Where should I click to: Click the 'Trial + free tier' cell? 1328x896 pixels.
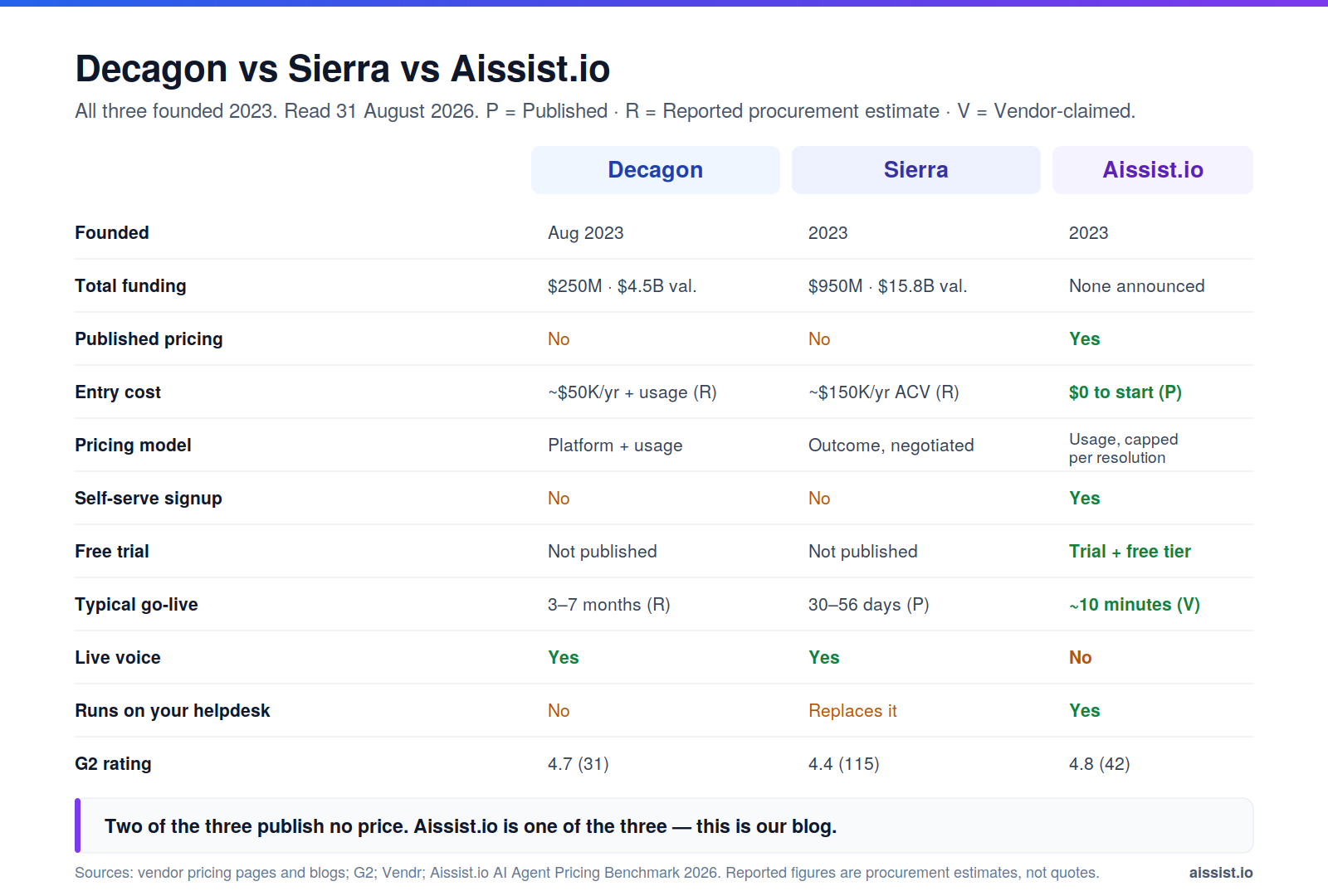click(1130, 552)
